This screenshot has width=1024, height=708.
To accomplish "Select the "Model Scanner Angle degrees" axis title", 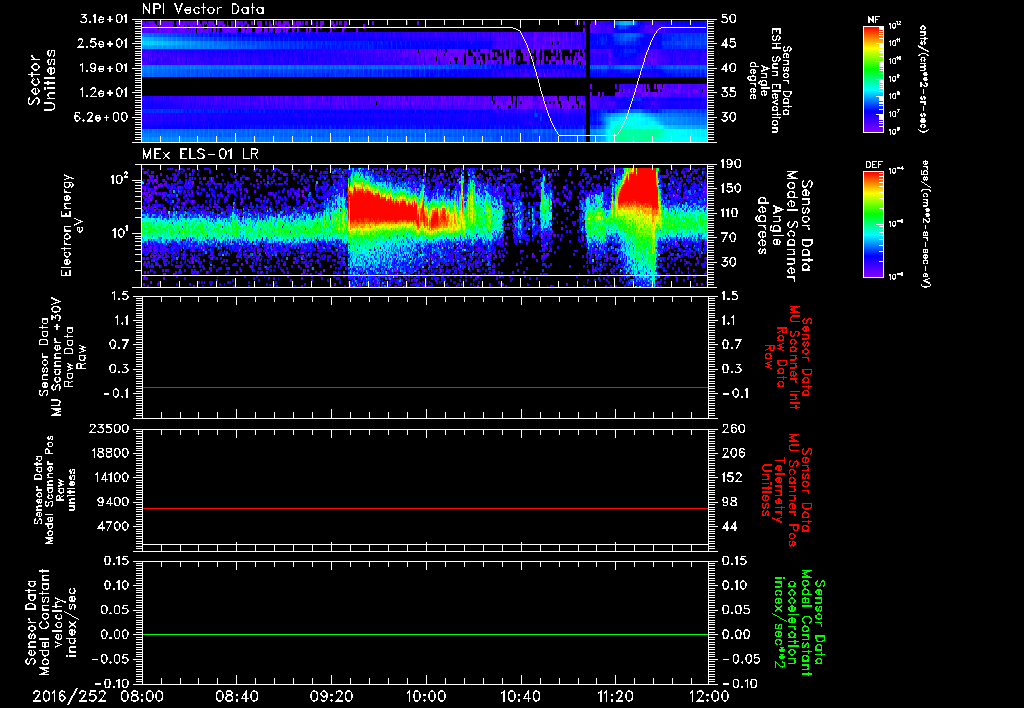I will click(784, 225).
